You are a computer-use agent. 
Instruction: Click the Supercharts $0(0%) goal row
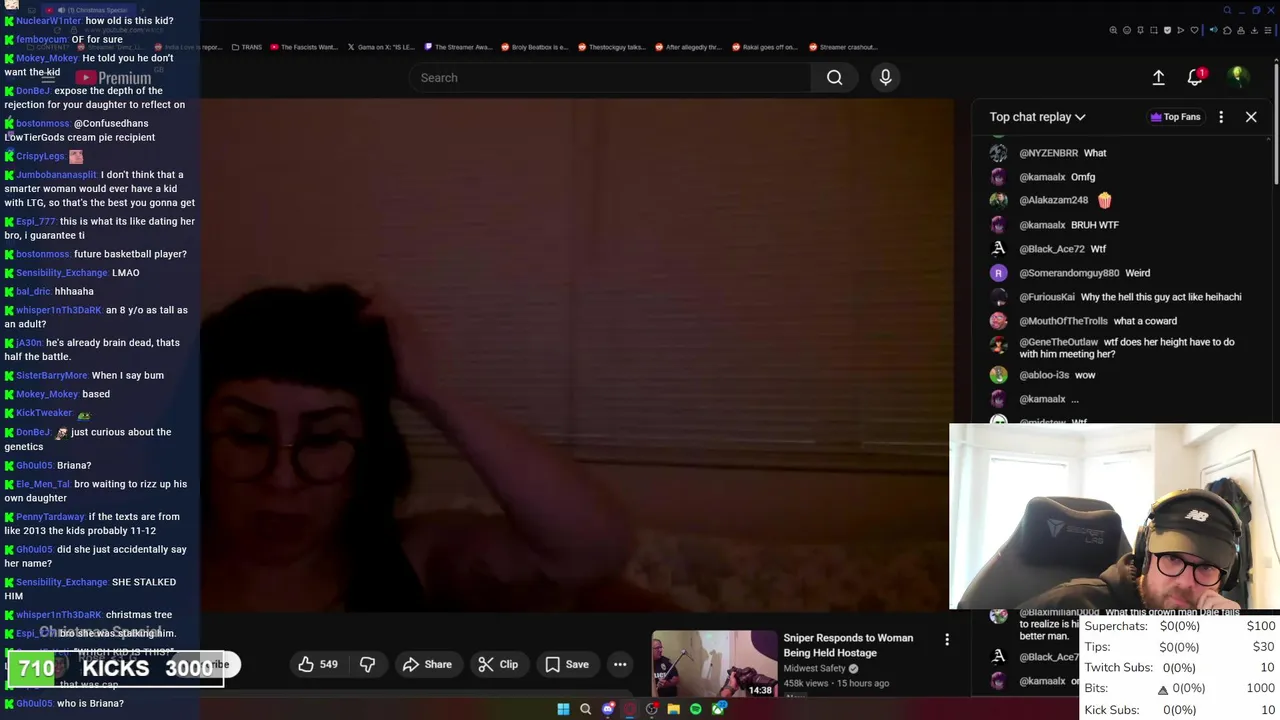tap(1180, 626)
